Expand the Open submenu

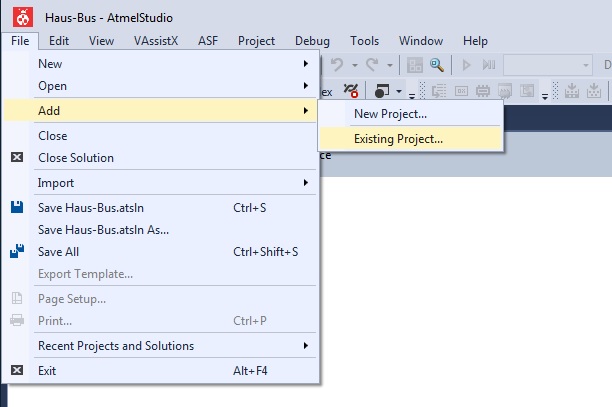click(x=161, y=86)
